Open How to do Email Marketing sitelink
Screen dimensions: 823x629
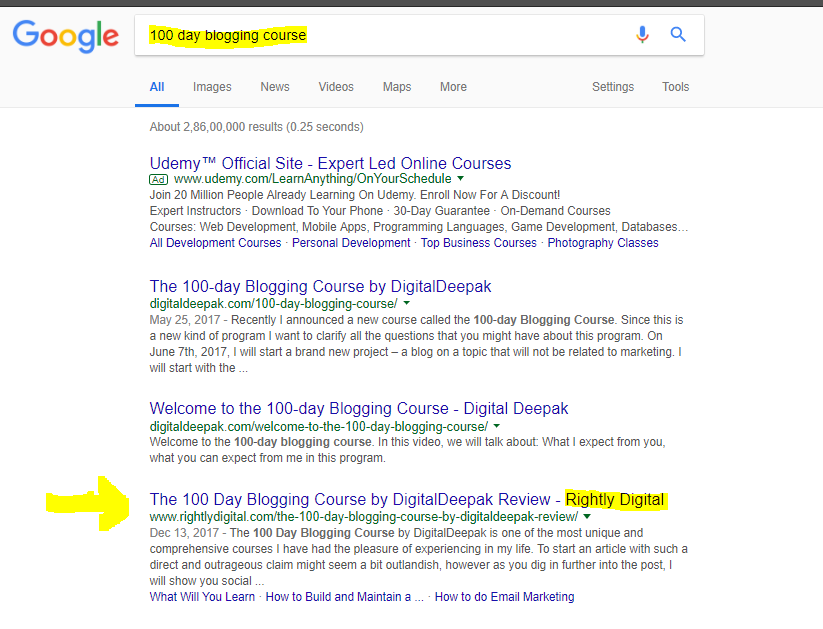click(x=504, y=597)
